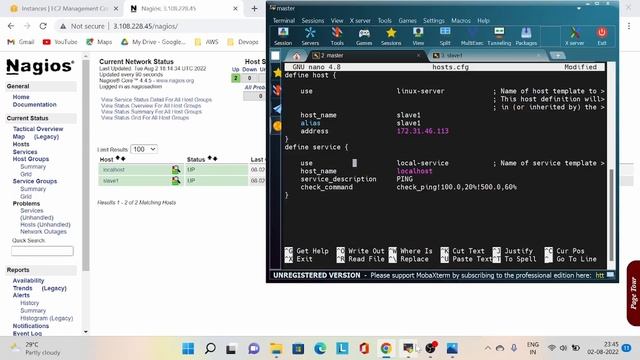Screen dimensions: 640x360
Task: Open weather widget showing 29°C
Action: click(x=36, y=348)
